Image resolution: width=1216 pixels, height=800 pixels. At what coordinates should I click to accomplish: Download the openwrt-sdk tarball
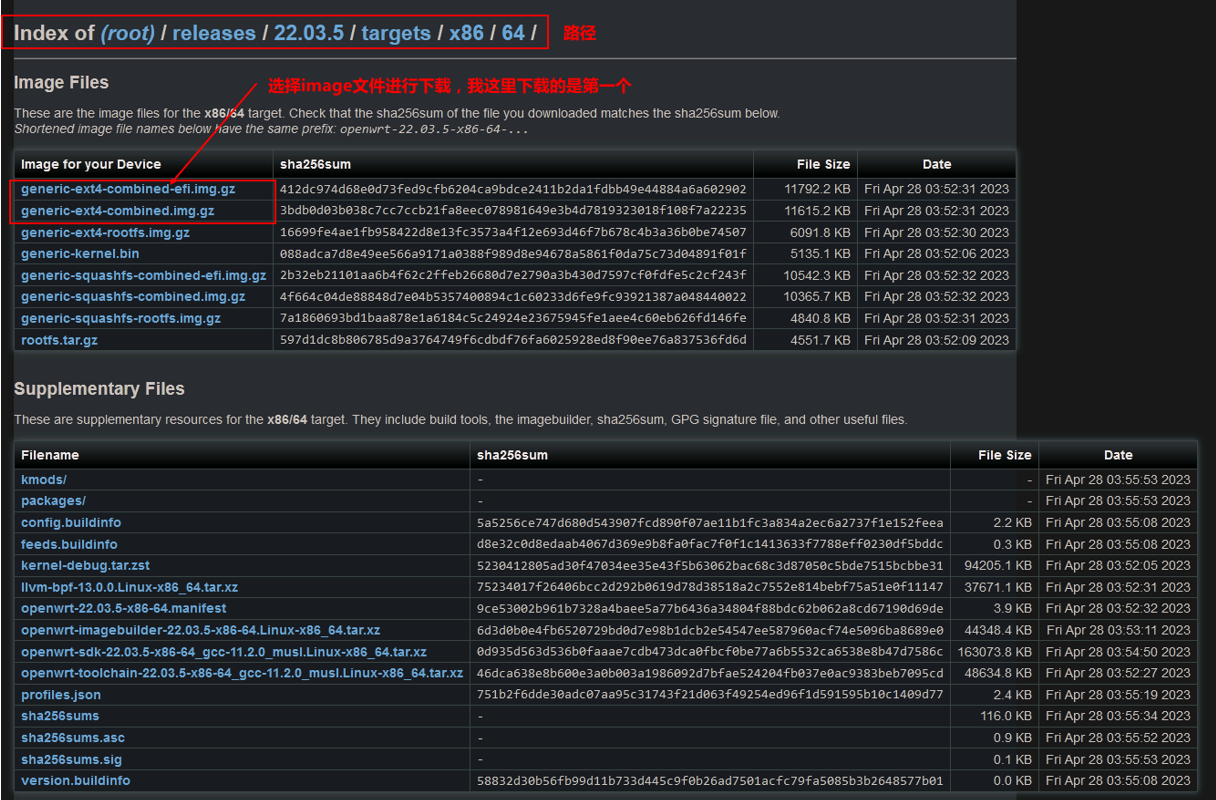pyautogui.click(x=224, y=652)
